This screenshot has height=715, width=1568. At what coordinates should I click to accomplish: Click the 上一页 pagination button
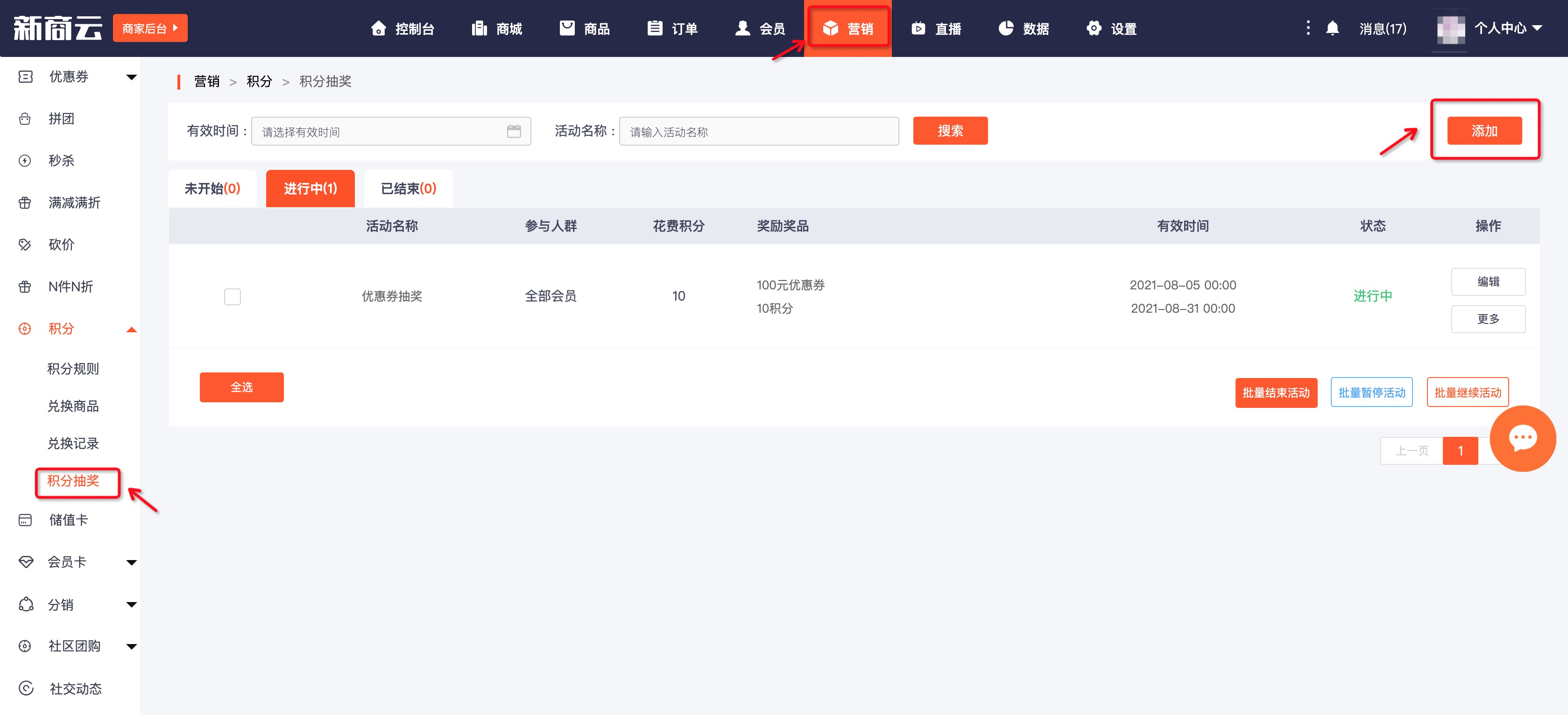click(1412, 451)
